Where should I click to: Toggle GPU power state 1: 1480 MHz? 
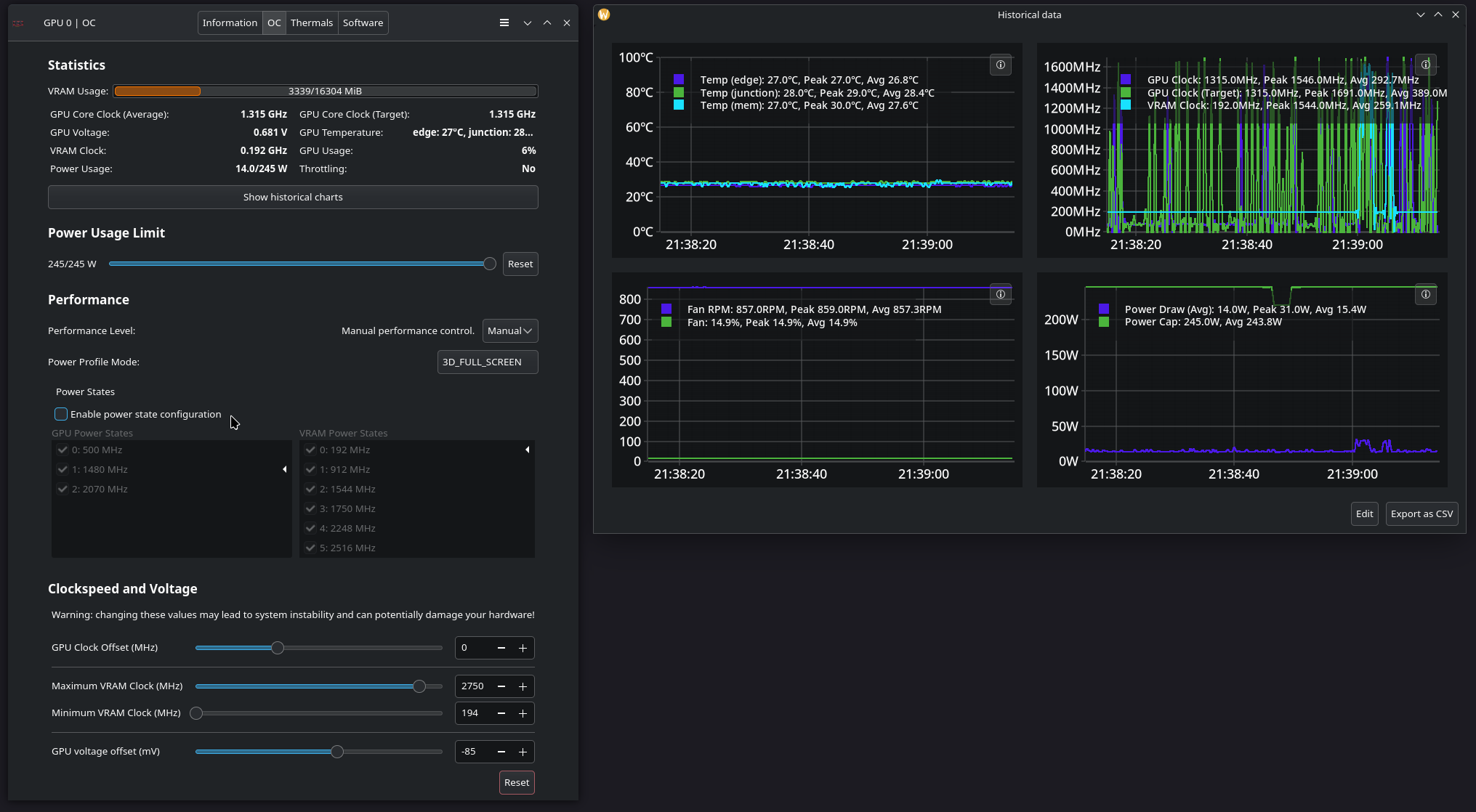click(63, 470)
